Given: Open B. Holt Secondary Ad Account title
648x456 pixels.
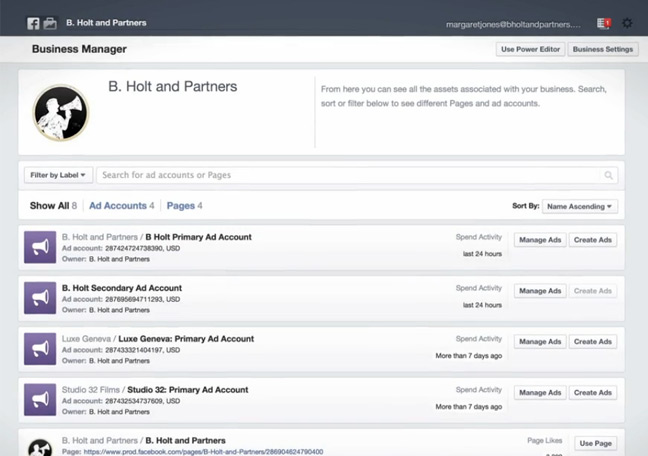Looking at the screenshot, I should tap(122, 288).
